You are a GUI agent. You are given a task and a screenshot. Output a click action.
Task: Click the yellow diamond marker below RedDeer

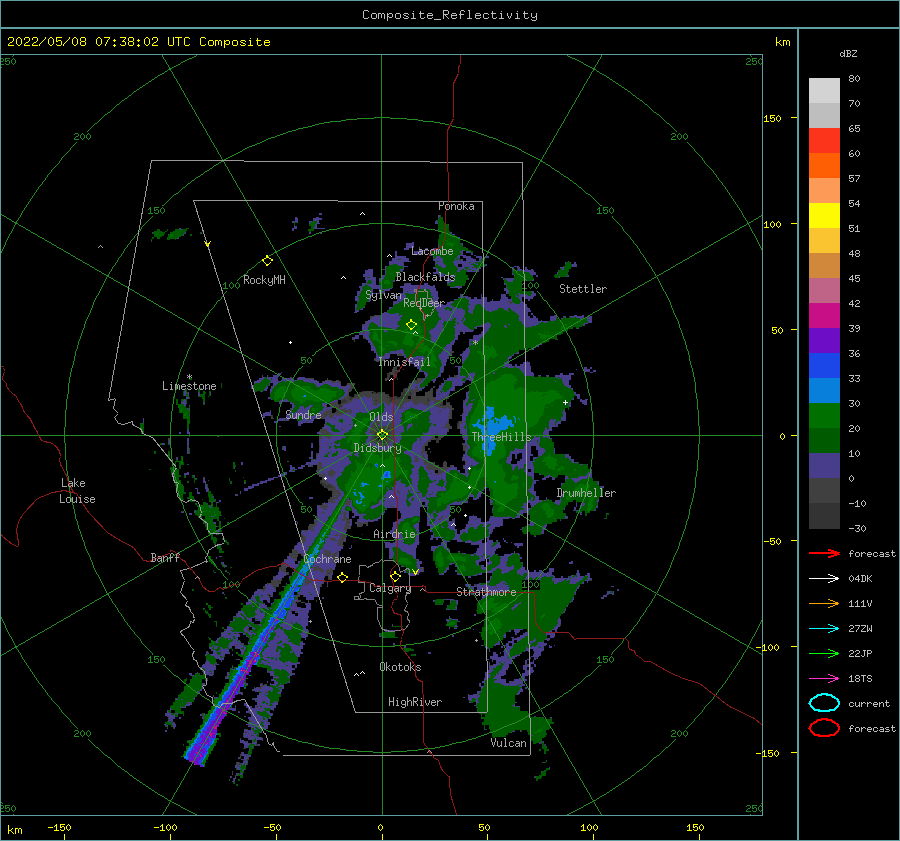(x=411, y=325)
